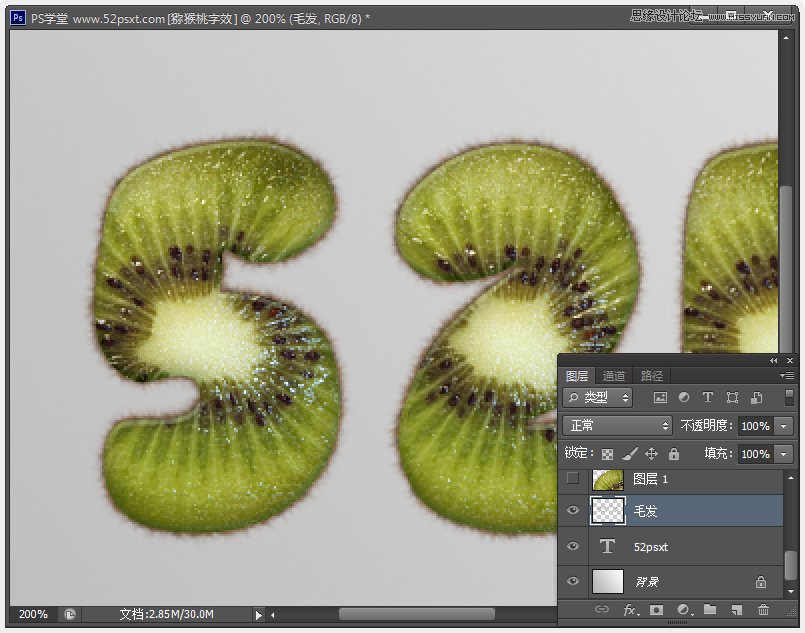Toggle visibility of the 背景 layer
This screenshot has width=805, height=633.
[573, 581]
